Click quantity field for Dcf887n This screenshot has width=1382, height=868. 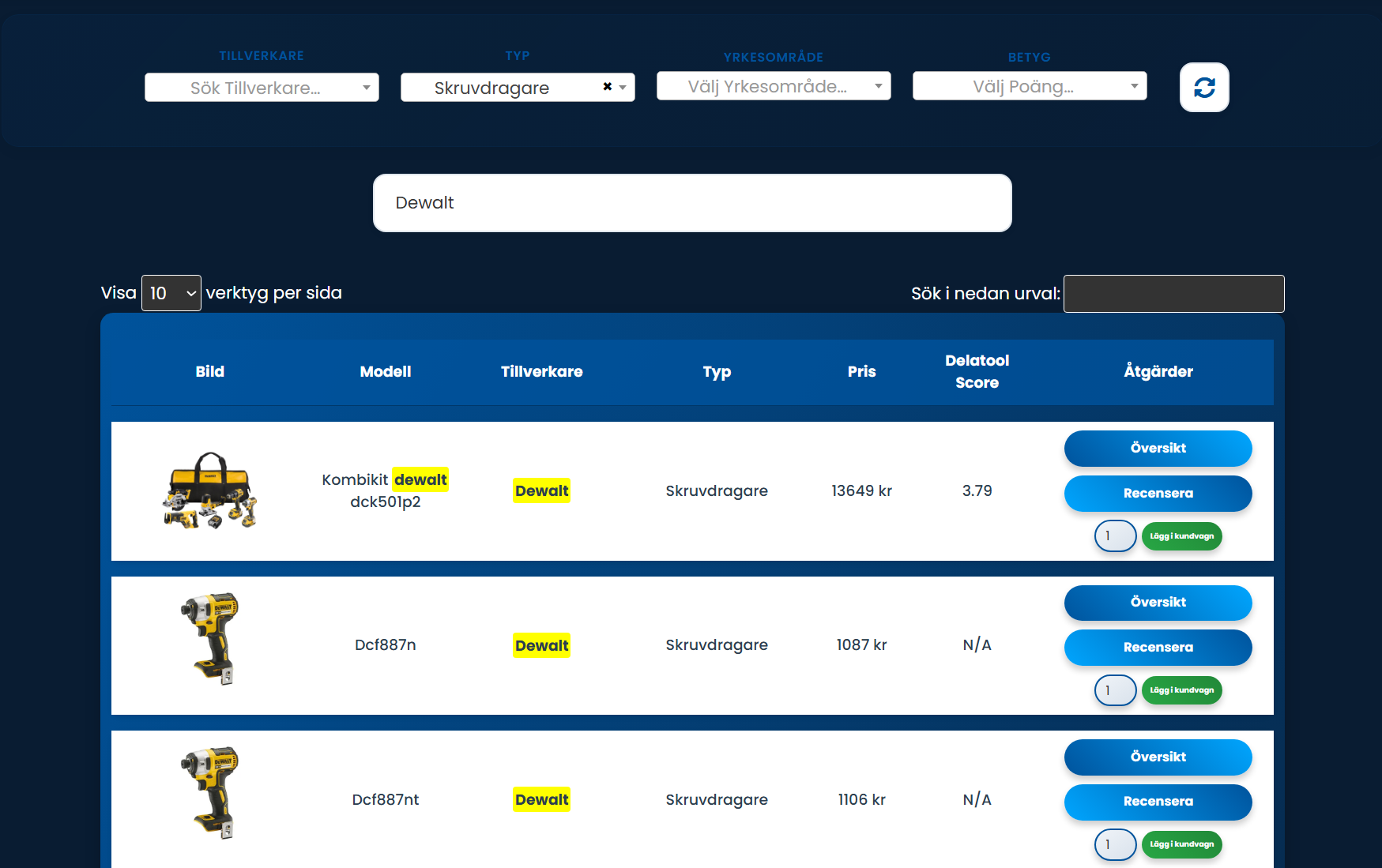coord(1115,690)
